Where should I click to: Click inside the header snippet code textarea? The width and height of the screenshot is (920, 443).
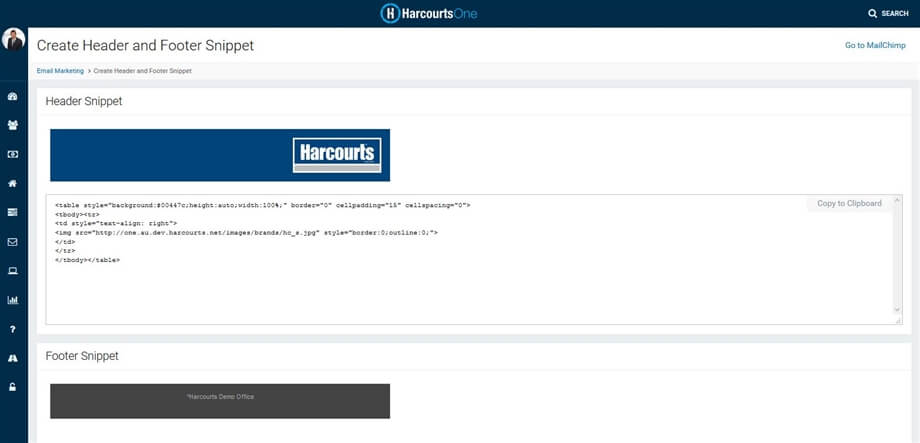coord(474,259)
